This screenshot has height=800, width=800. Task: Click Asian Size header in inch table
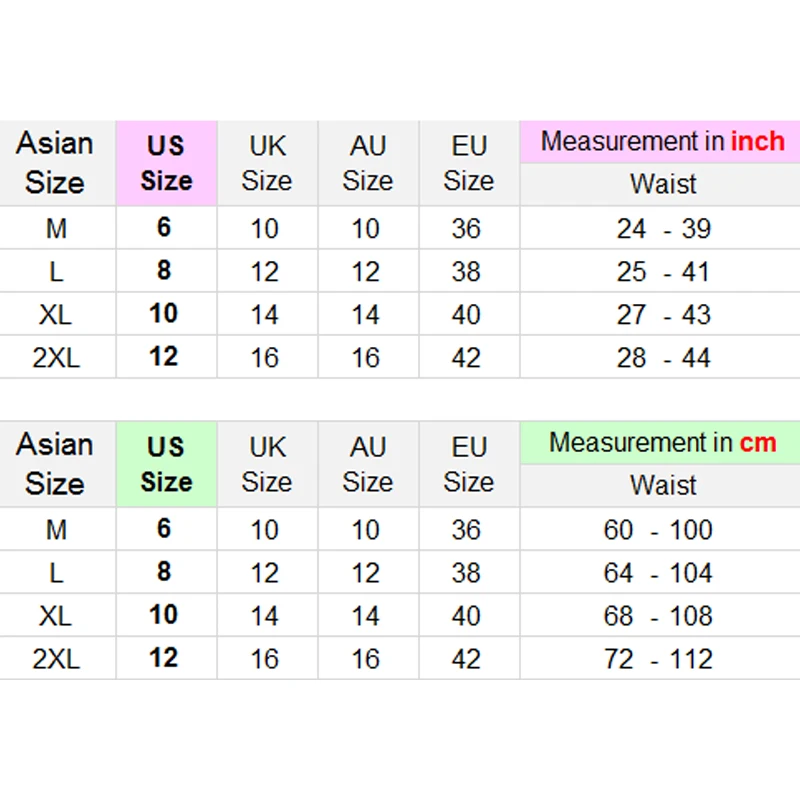[55, 163]
